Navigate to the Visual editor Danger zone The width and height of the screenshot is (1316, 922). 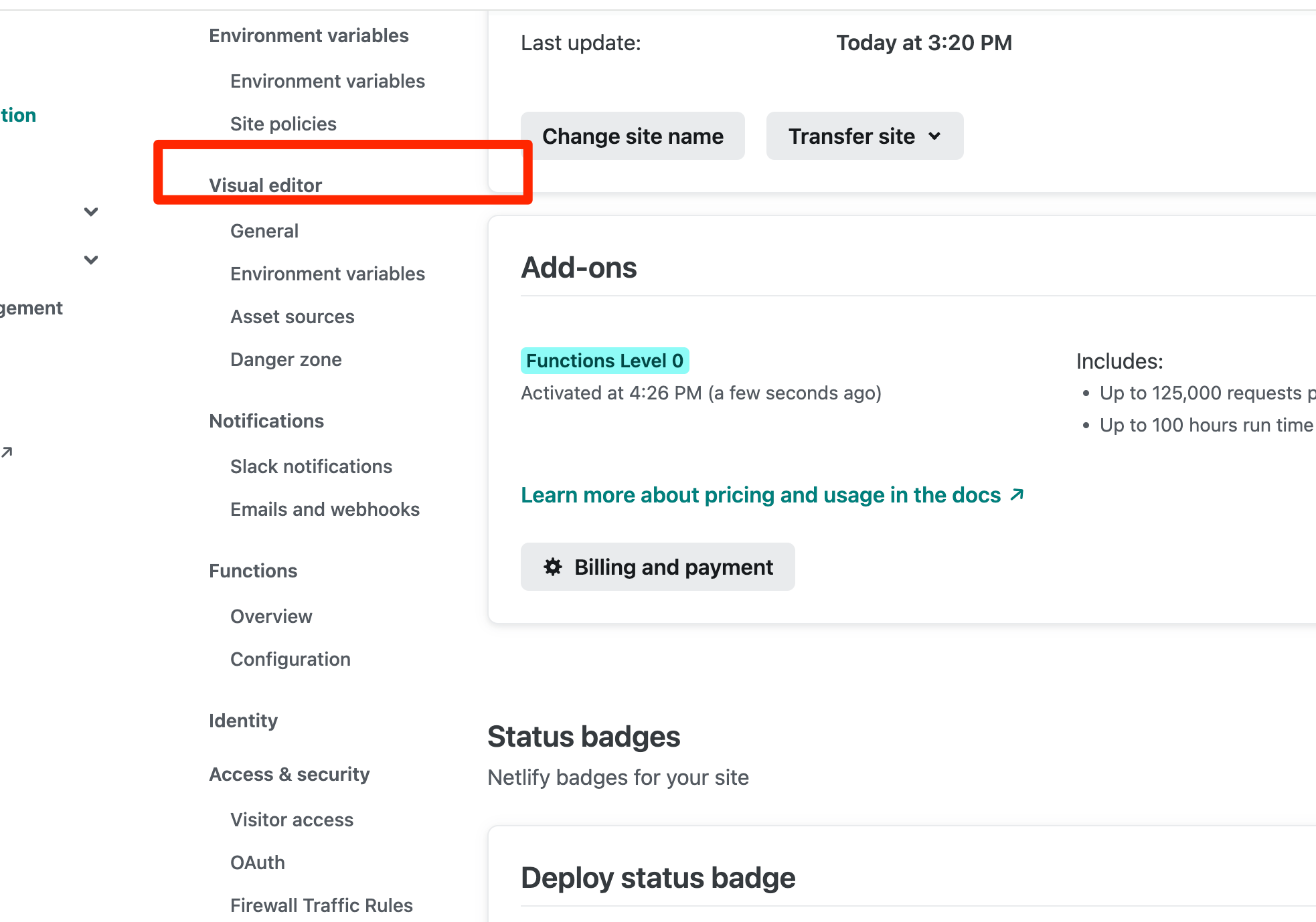point(286,359)
